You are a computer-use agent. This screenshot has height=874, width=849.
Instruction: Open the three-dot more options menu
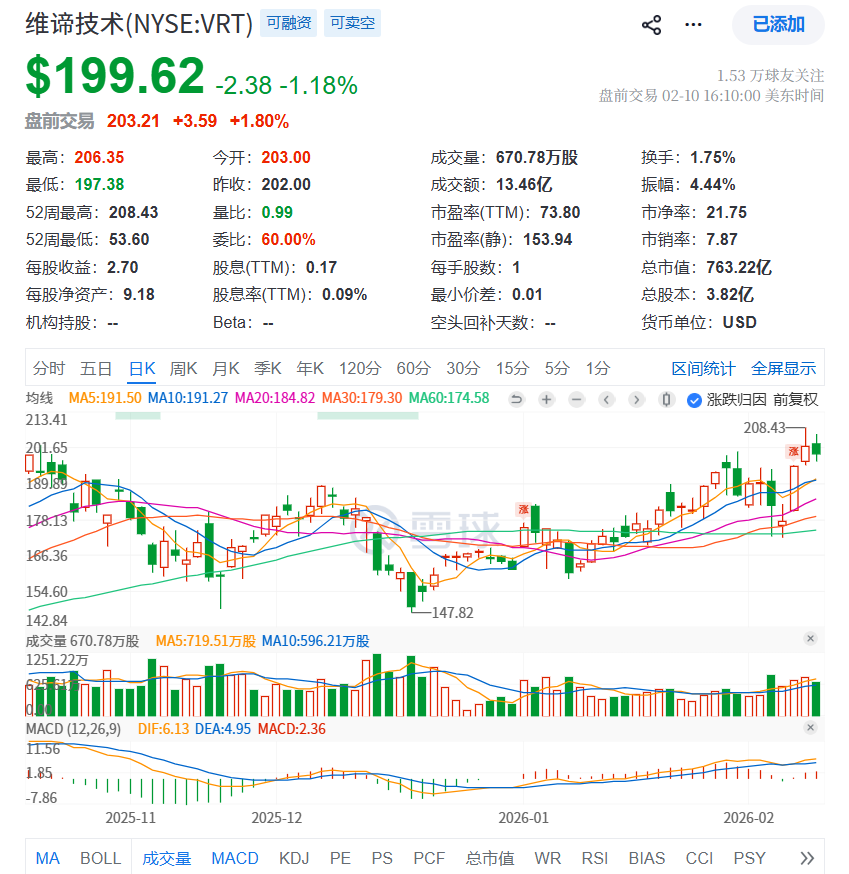click(693, 25)
